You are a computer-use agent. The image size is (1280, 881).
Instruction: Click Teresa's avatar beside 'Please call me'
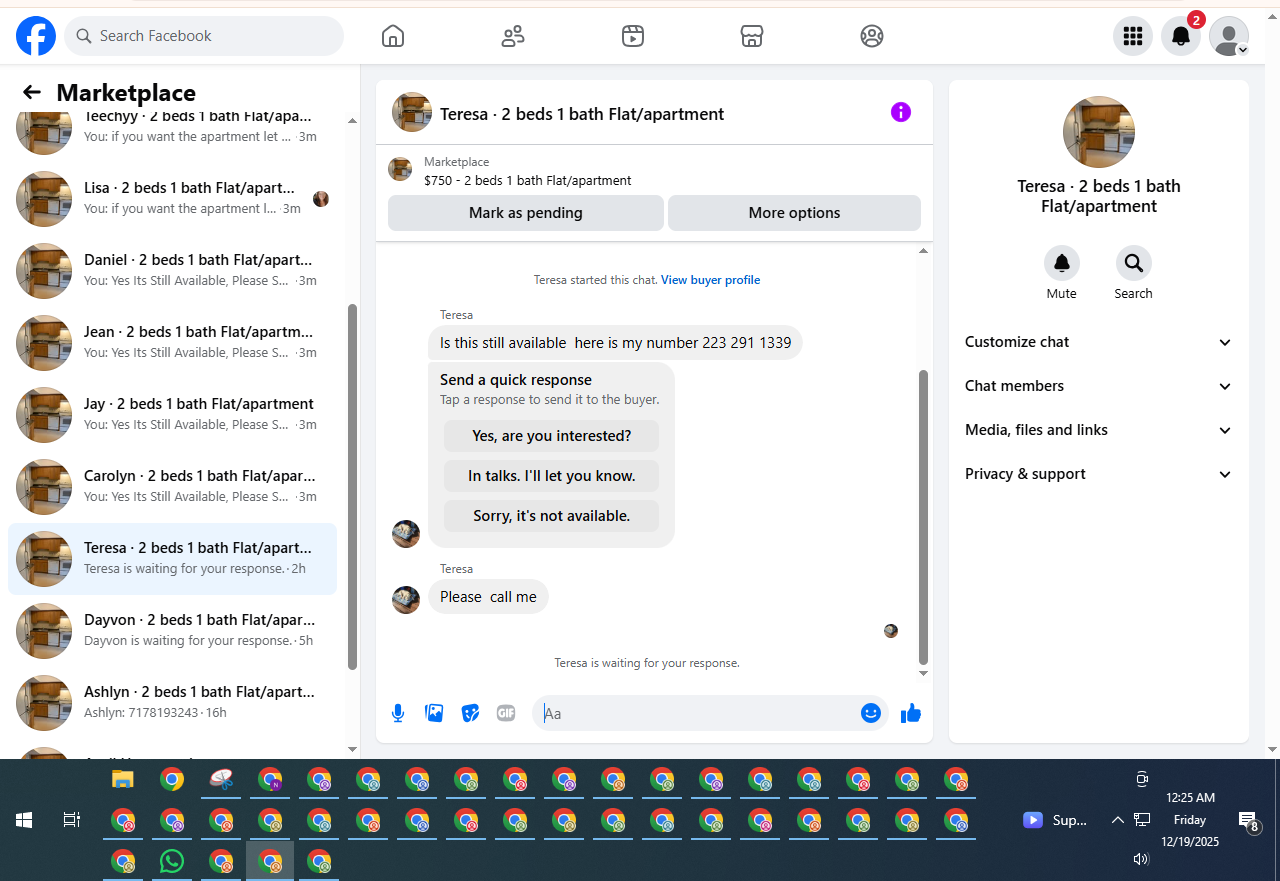pos(406,599)
